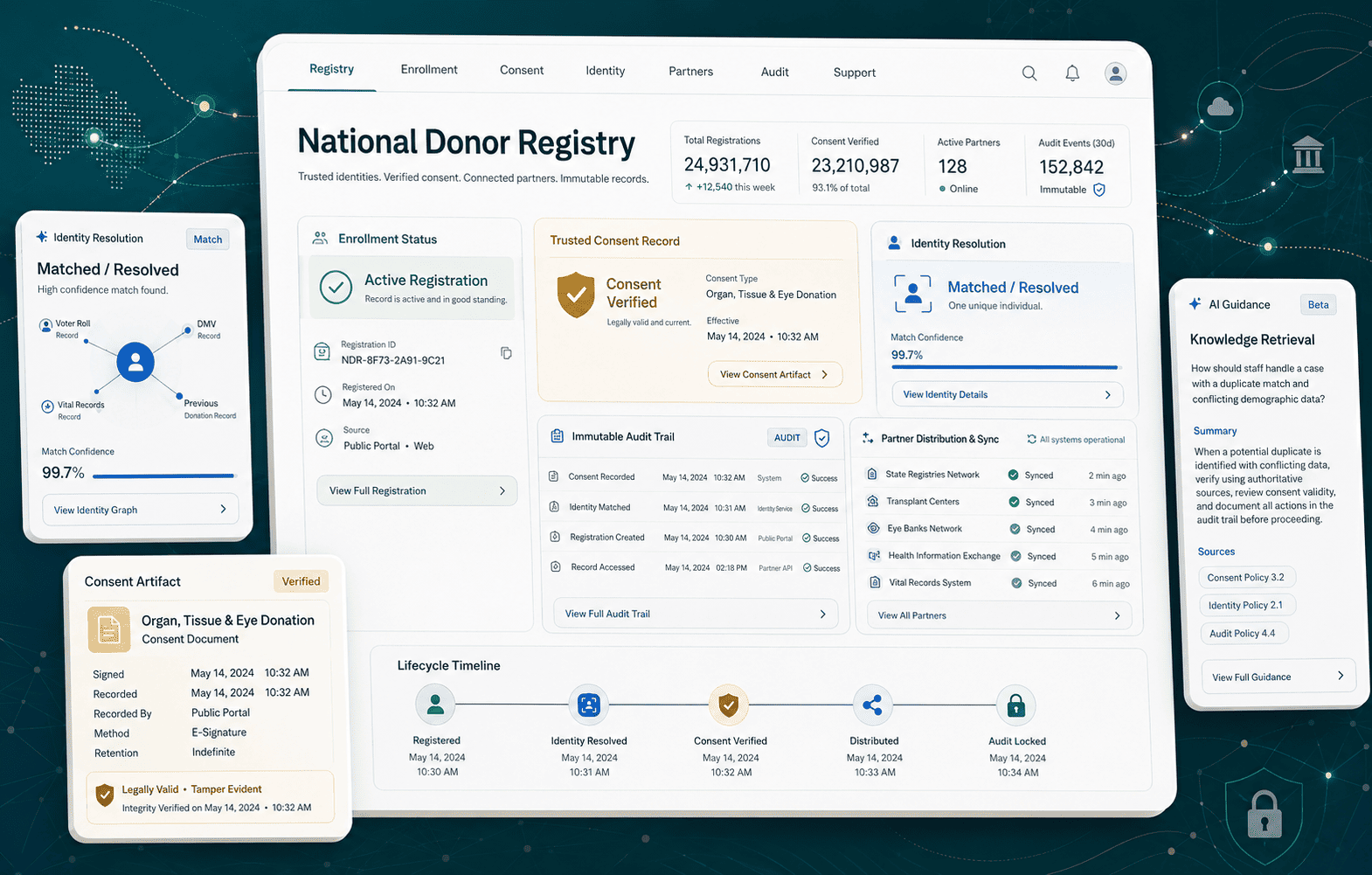Expand chevron on View Consent Artifact
Image resolution: width=1372 pixels, height=875 pixels.
[x=824, y=374]
